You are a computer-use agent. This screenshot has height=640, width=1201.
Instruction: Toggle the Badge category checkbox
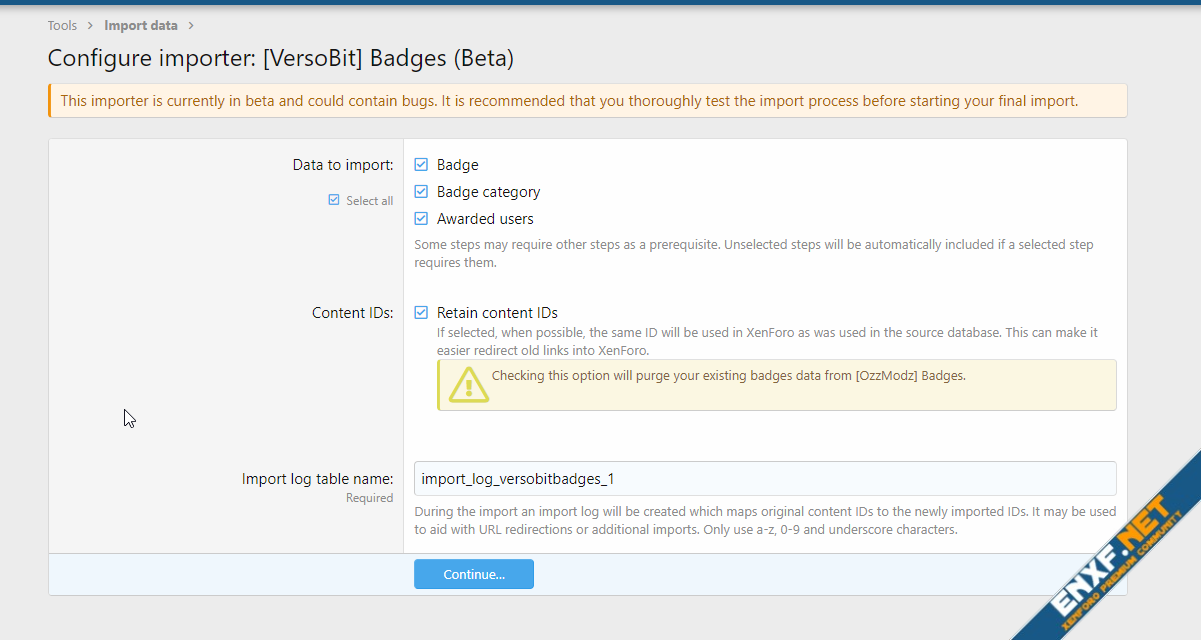421,192
